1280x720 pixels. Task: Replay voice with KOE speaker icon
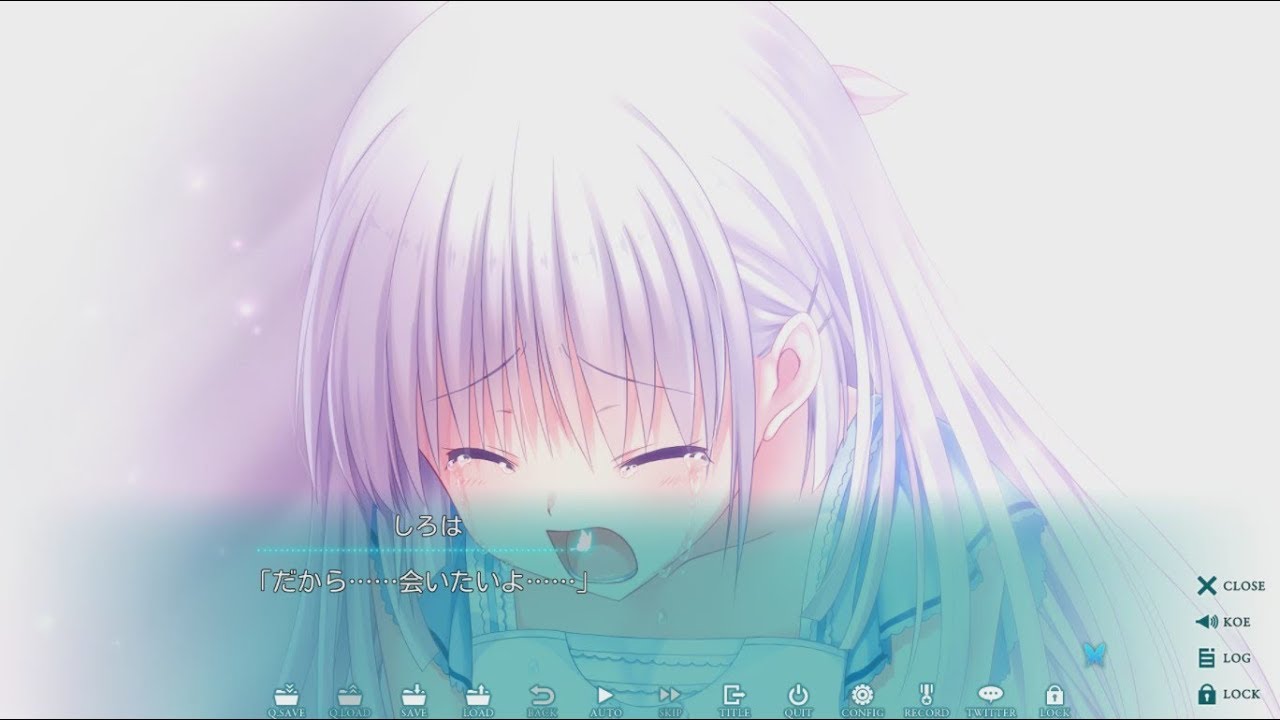1223,622
